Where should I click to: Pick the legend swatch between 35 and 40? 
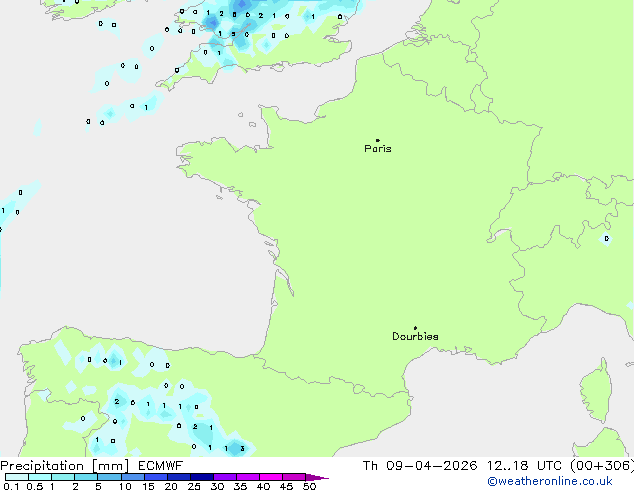[248, 477]
